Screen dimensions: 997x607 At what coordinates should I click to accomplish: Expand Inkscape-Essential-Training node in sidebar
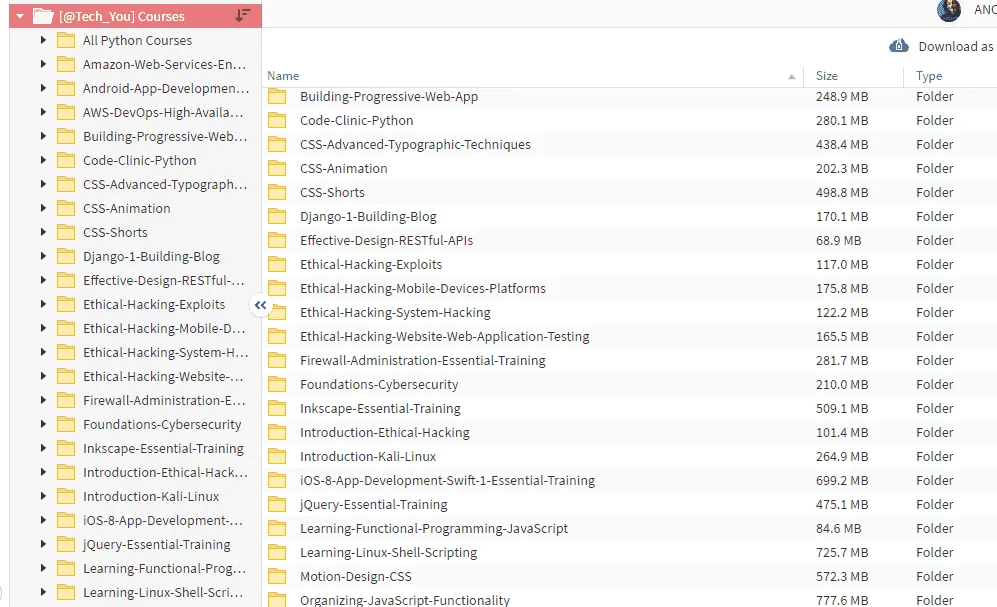click(x=43, y=448)
